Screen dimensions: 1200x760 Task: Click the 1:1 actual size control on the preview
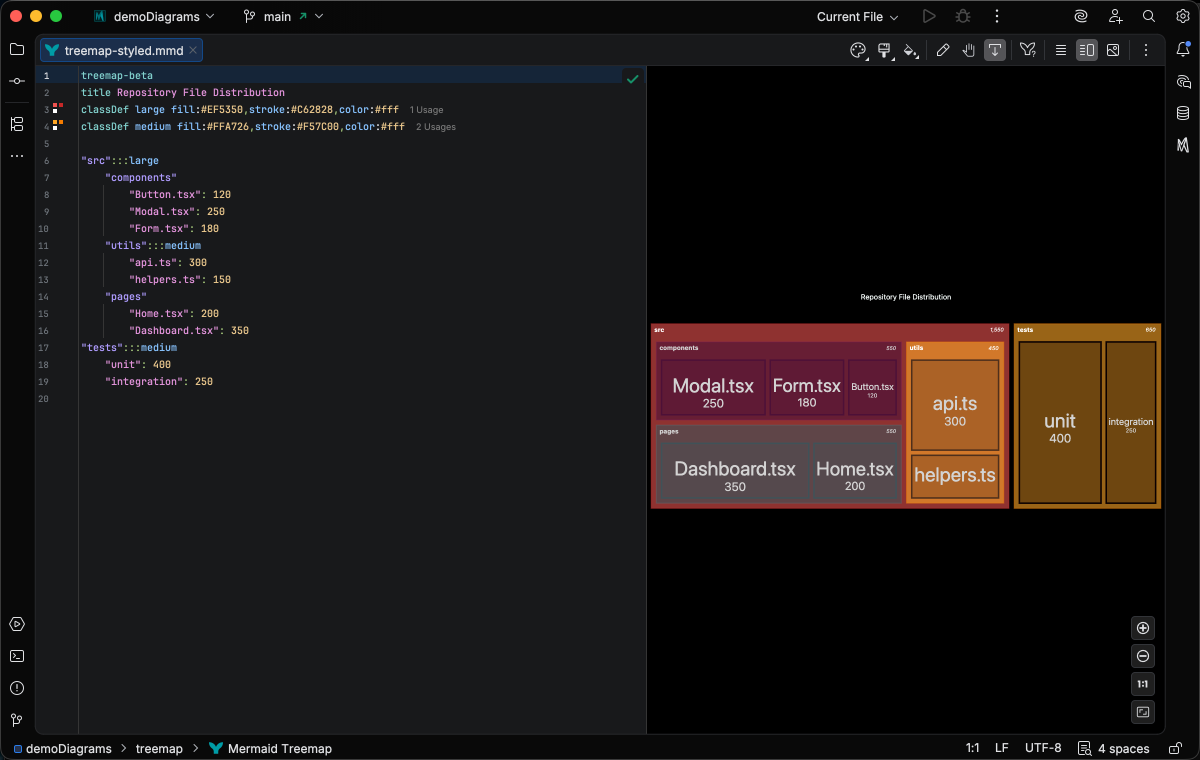coord(1142,683)
